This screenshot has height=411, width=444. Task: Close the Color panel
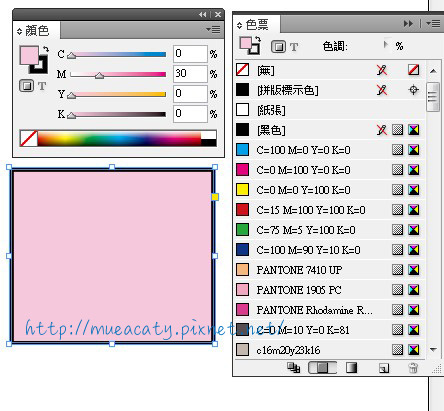pyautogui.click(x=218, y=14)
